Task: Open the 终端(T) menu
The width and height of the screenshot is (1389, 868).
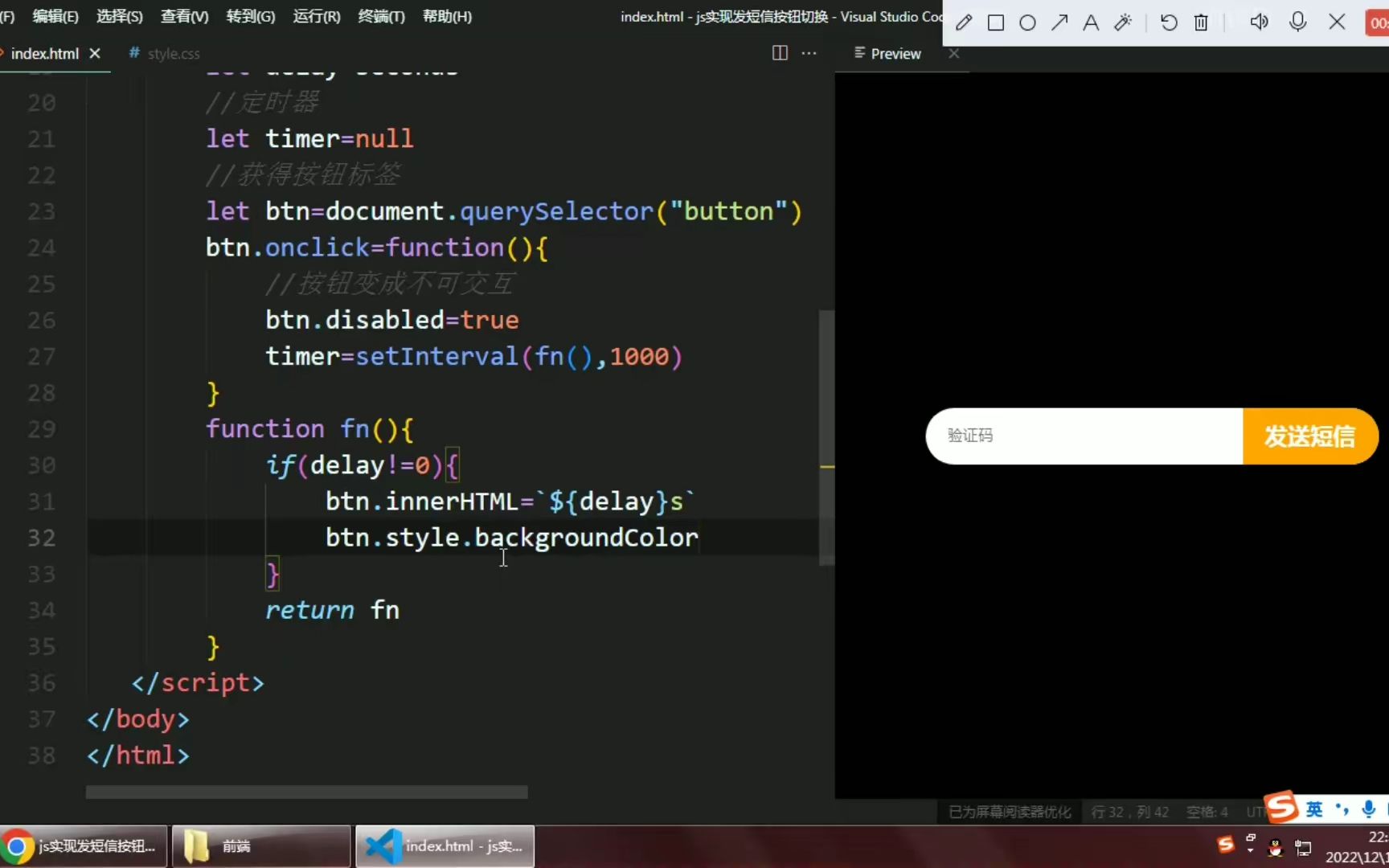Action: [381, 16]
